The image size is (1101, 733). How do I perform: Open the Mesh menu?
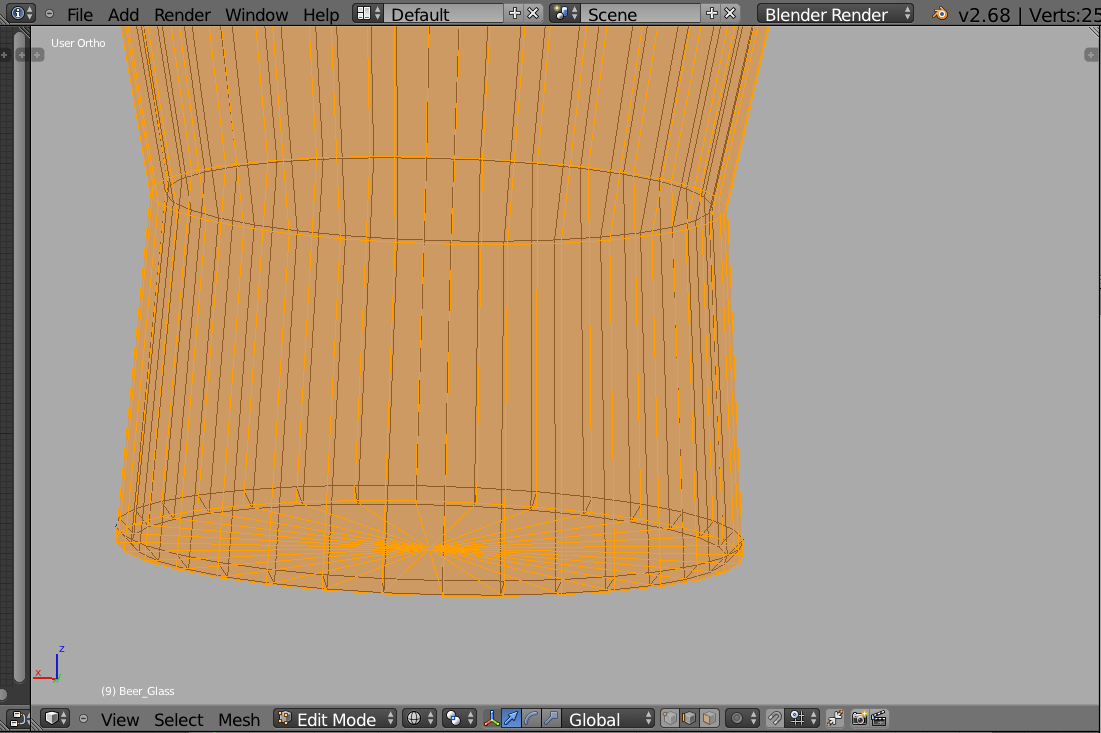238,718
